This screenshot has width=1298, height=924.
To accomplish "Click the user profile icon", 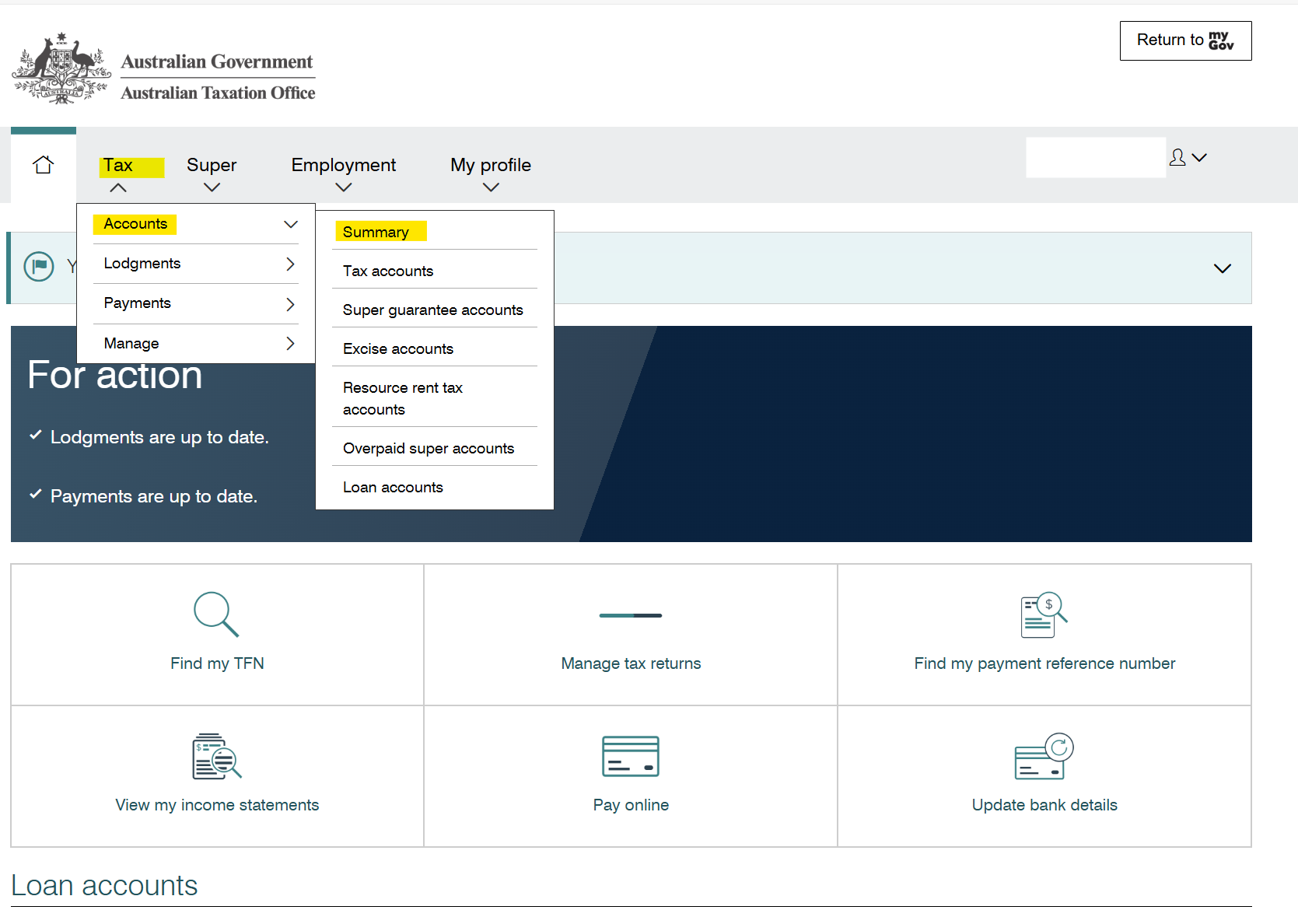I will click(x=1177, y=158).
